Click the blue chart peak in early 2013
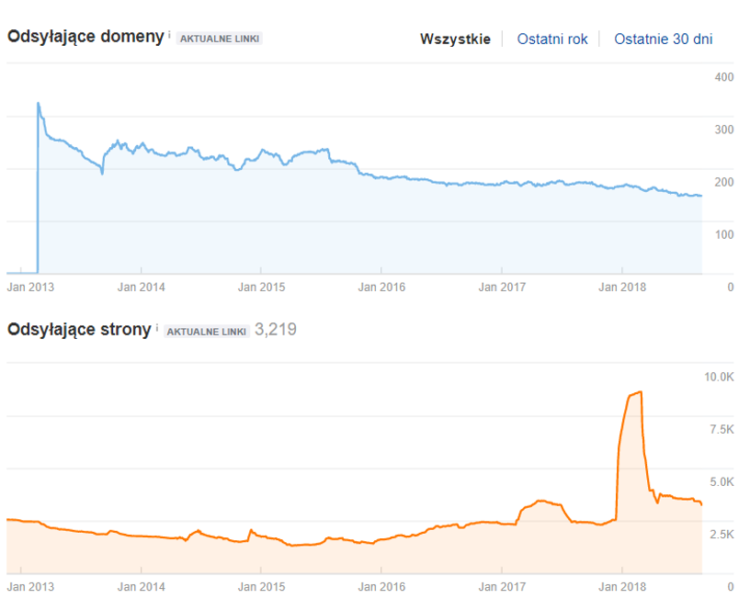Viewport: 750px width, 610px height. tap(38, 103)
